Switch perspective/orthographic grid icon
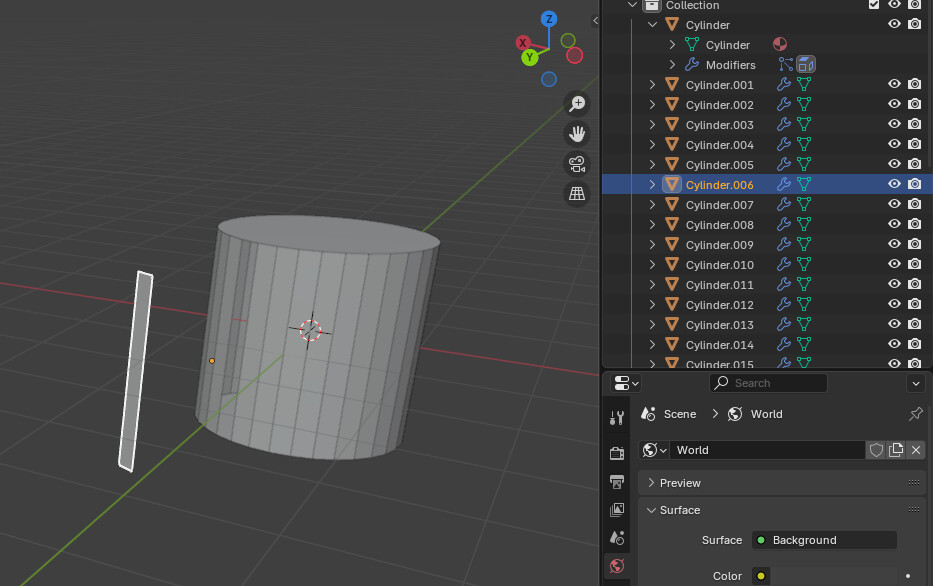The width and height of the screenshot is (933, 586). [577, 193]
